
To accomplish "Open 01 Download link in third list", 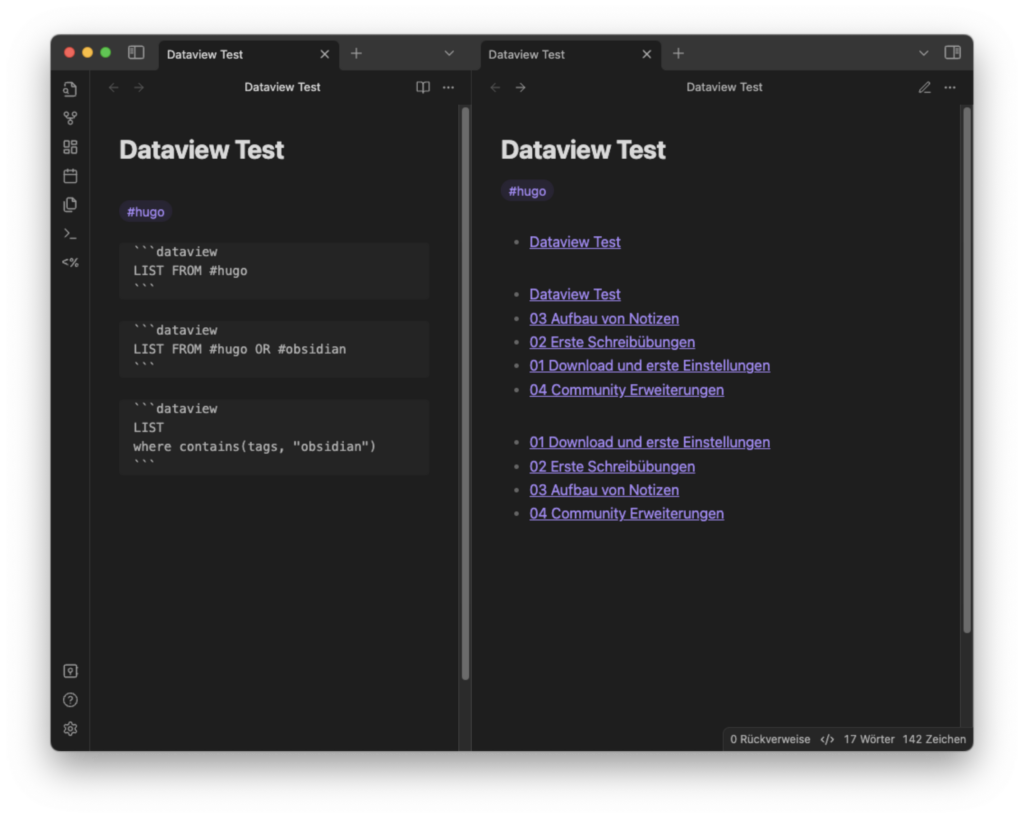I will coord(650,442).
